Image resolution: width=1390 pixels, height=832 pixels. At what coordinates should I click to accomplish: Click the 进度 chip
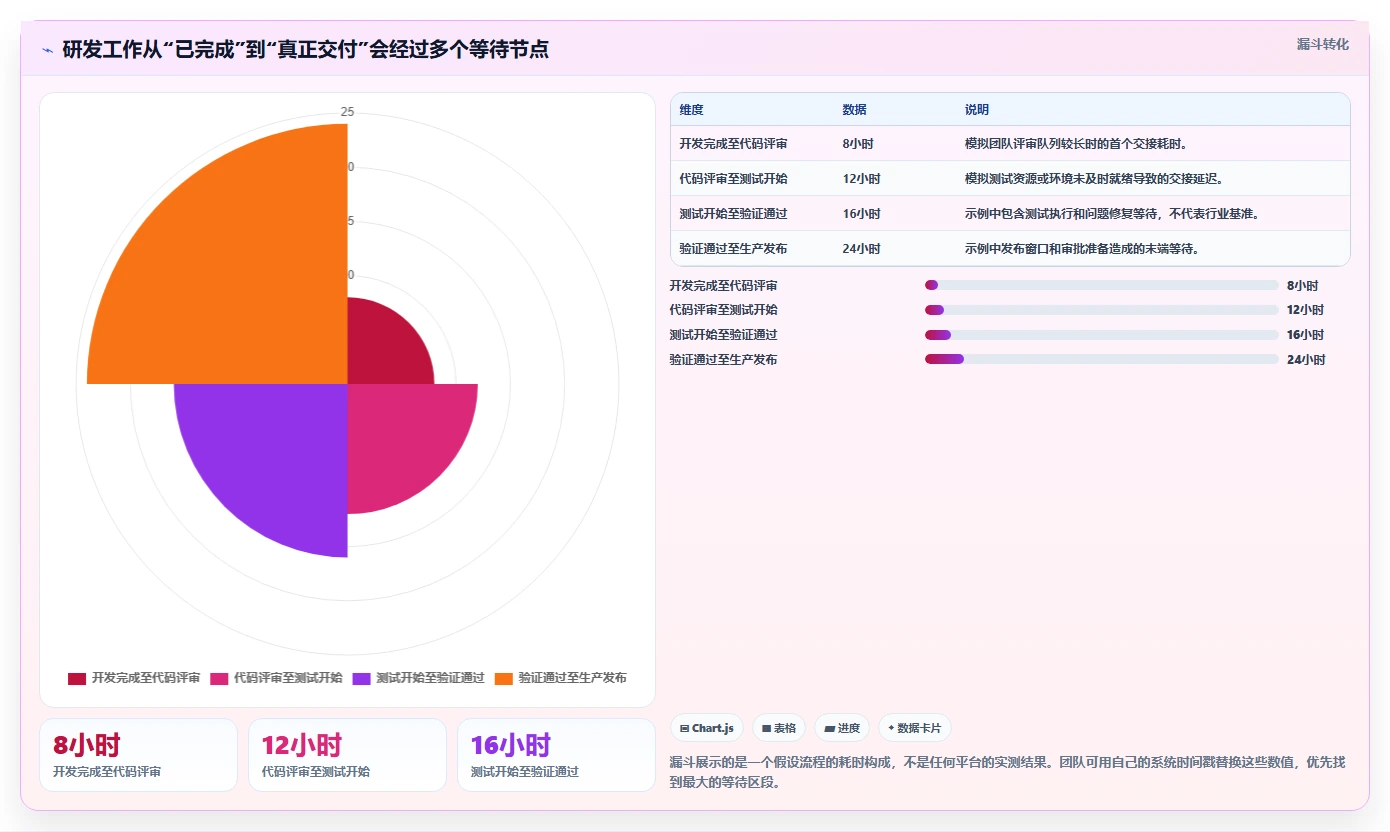pyautogui.click(x=842, y=728)
